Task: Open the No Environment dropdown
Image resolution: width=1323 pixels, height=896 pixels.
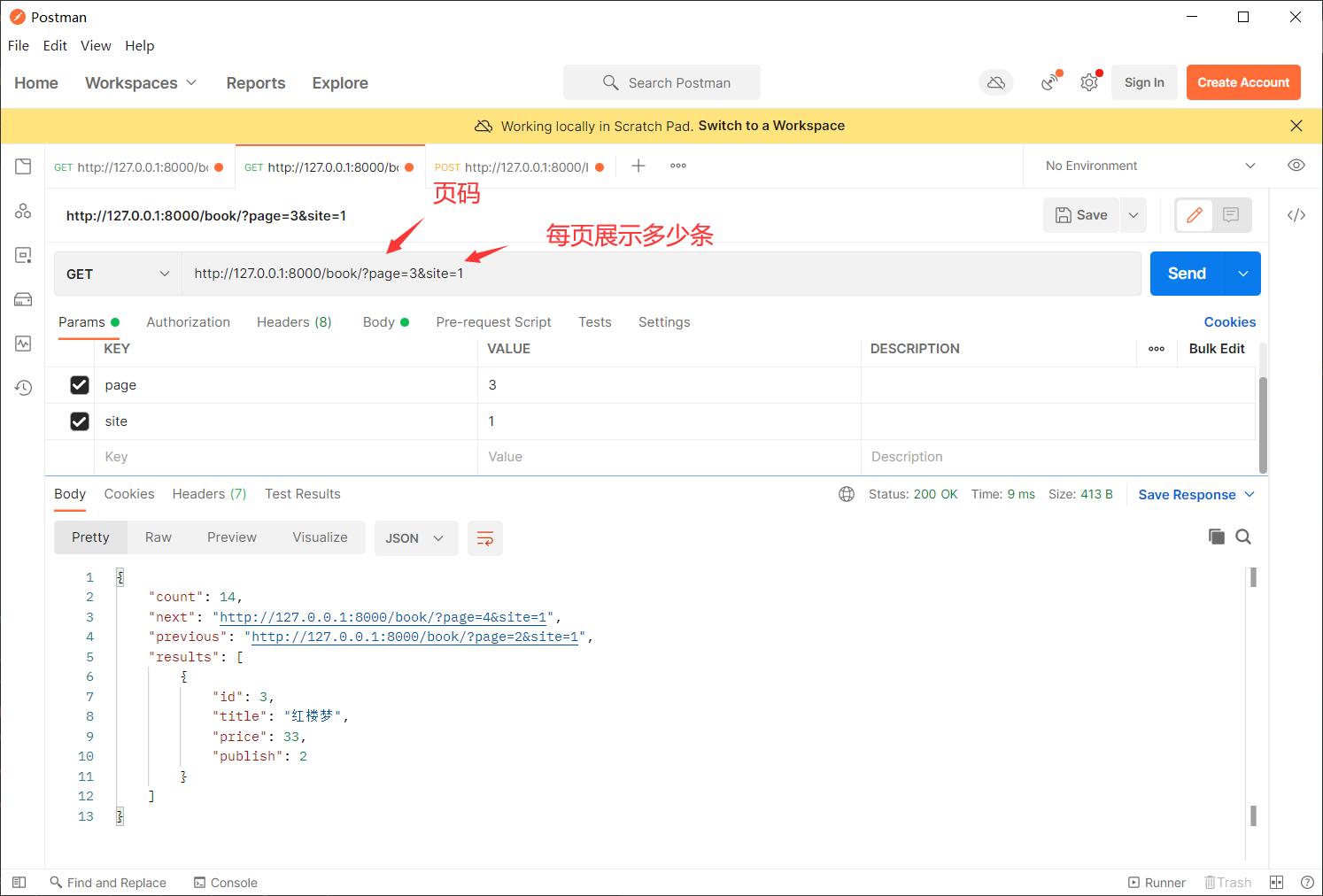Action: (1149, 166)
